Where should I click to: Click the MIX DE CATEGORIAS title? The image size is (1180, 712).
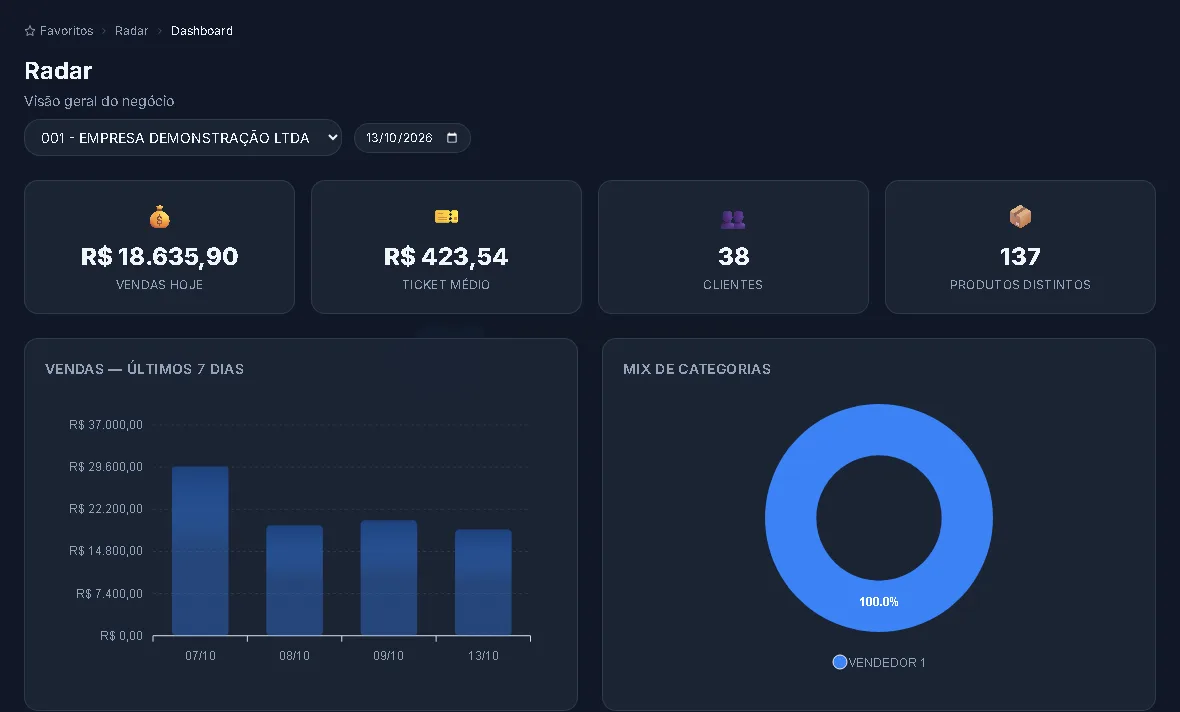click(x=697, y=369)
